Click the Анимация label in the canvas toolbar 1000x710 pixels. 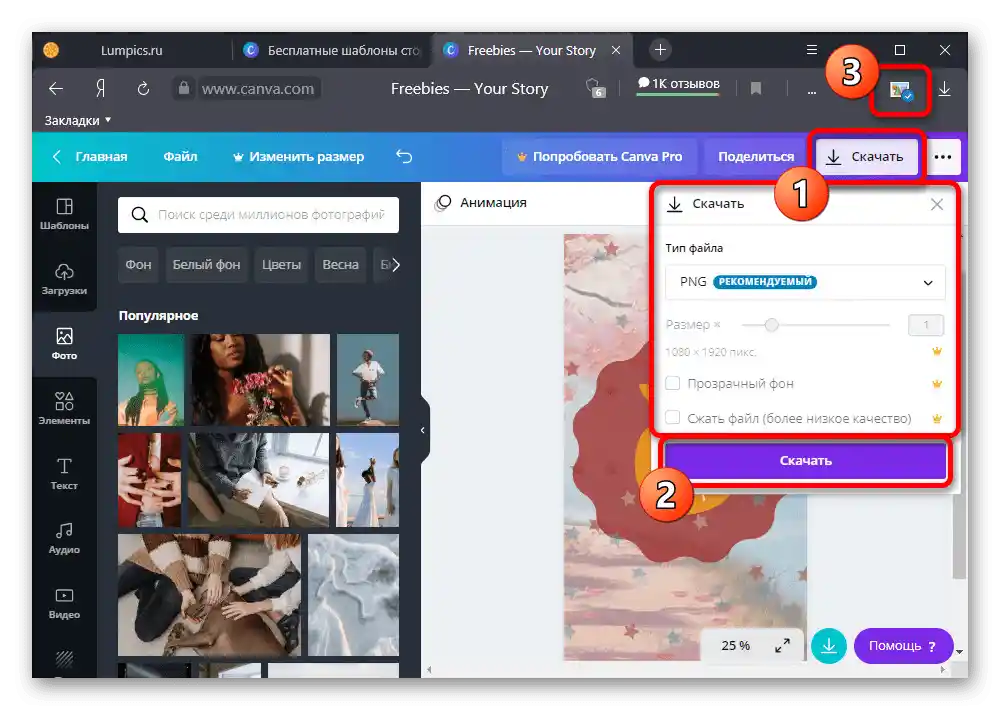point(494,203)
